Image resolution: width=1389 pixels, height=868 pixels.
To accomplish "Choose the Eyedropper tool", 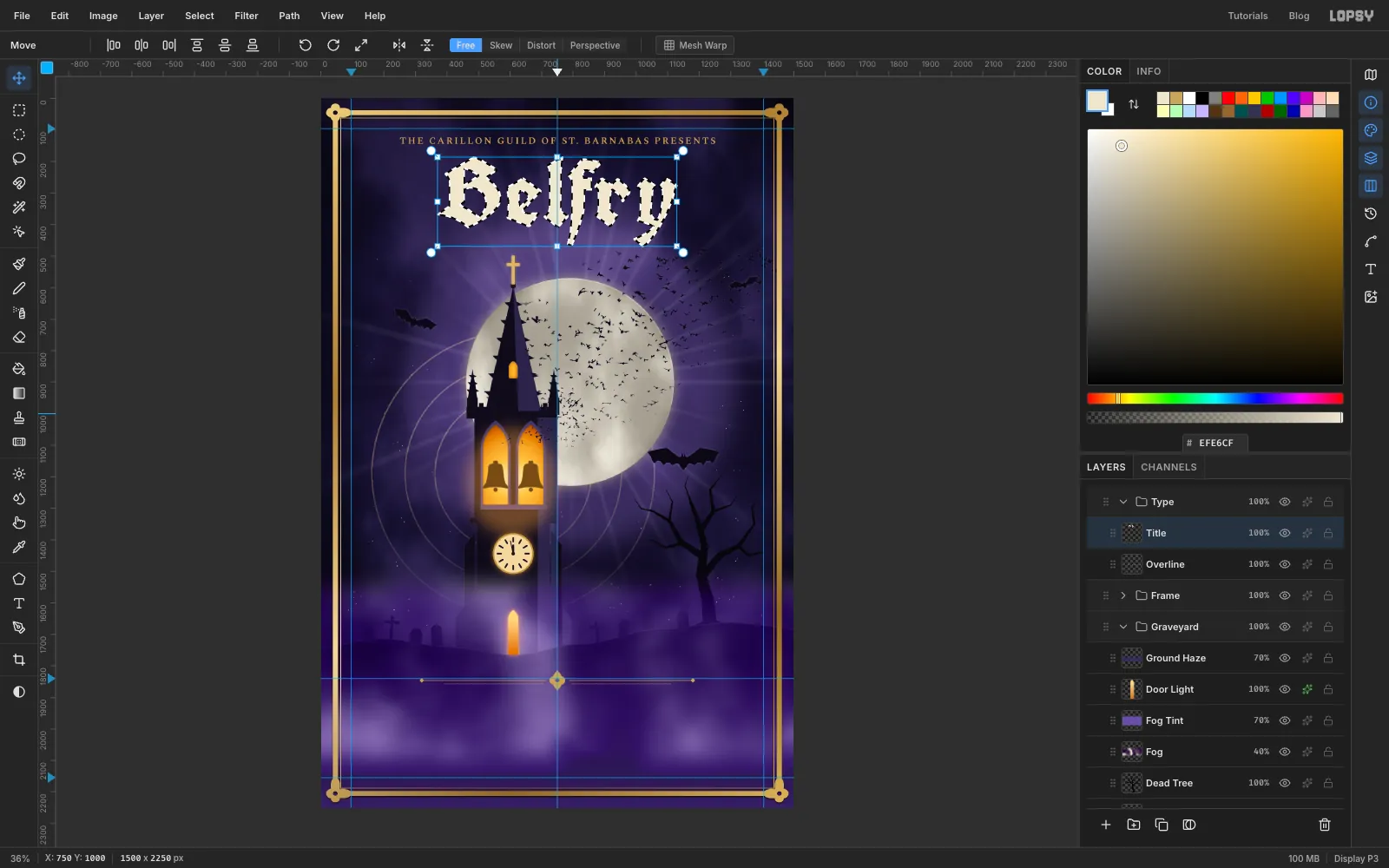I will [x=19, y=547].
